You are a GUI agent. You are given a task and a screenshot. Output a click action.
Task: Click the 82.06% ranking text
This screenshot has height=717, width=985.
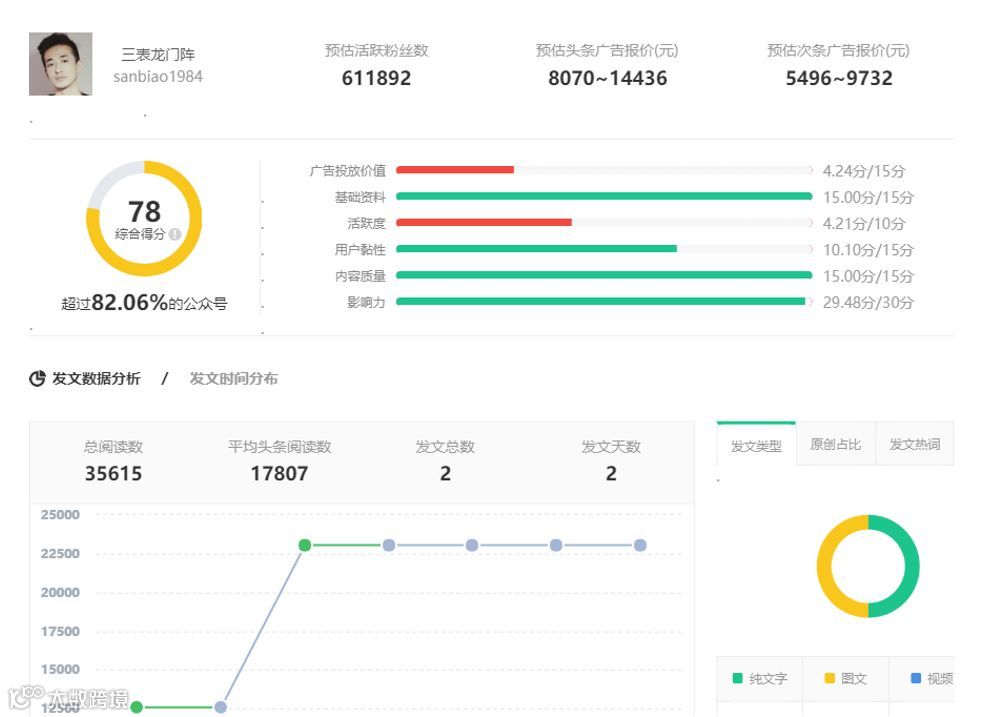(129, 303)
